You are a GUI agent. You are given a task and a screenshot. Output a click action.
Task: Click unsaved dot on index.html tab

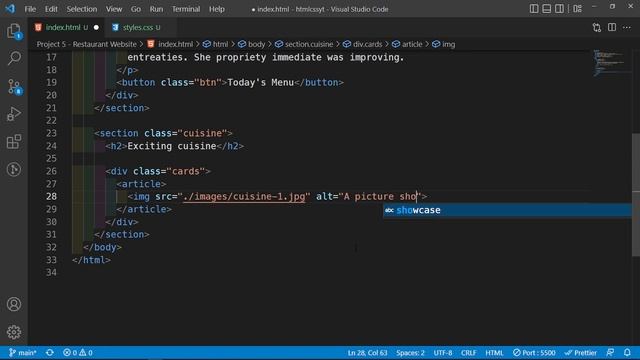coord(96,27)
